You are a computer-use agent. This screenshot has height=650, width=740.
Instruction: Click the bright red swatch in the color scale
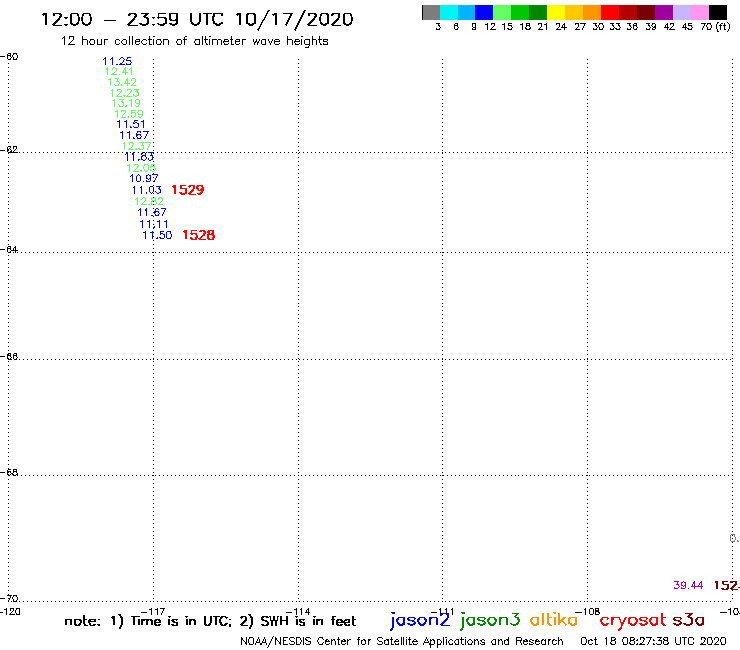610,12
